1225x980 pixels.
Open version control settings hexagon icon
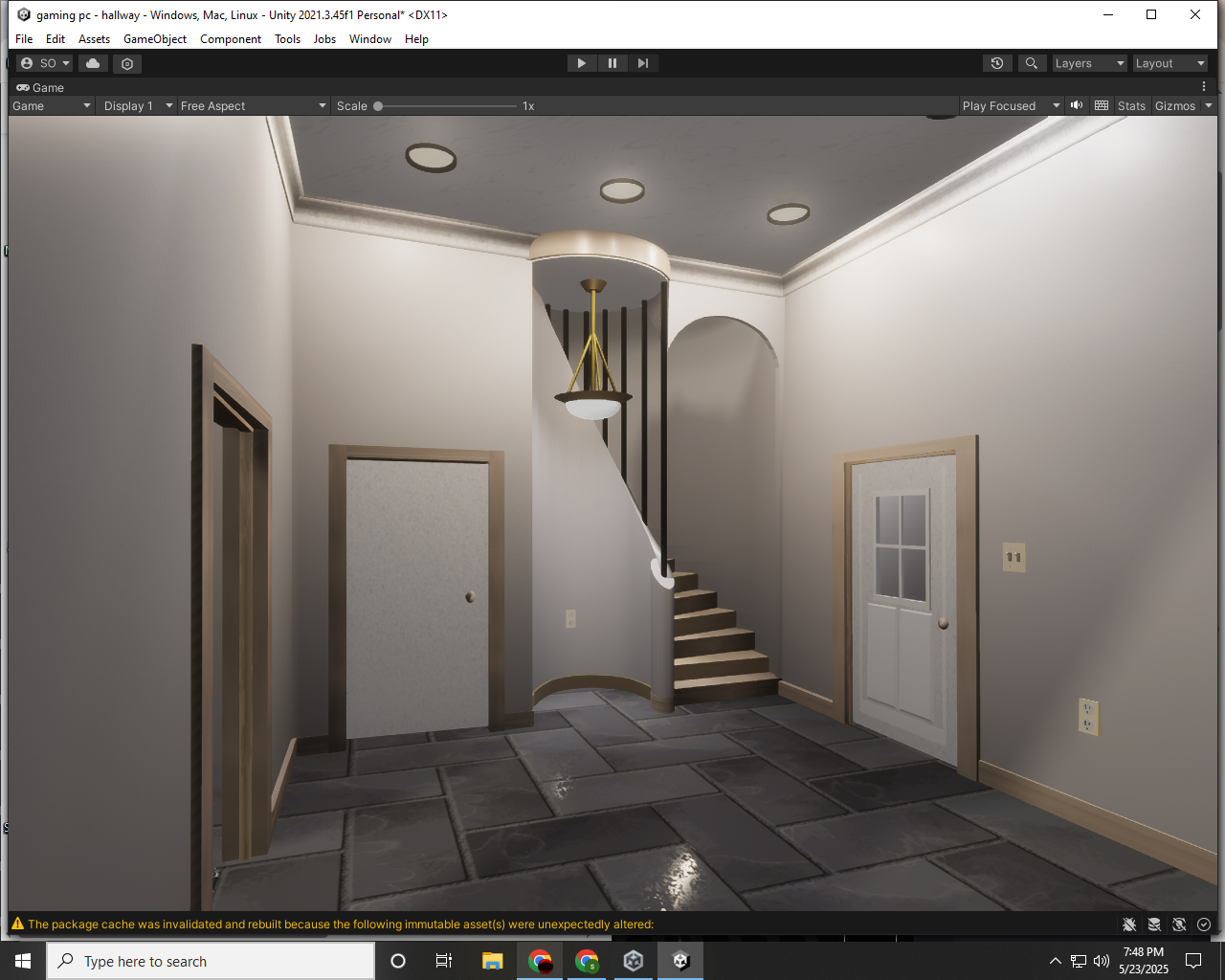click(127, 63)
